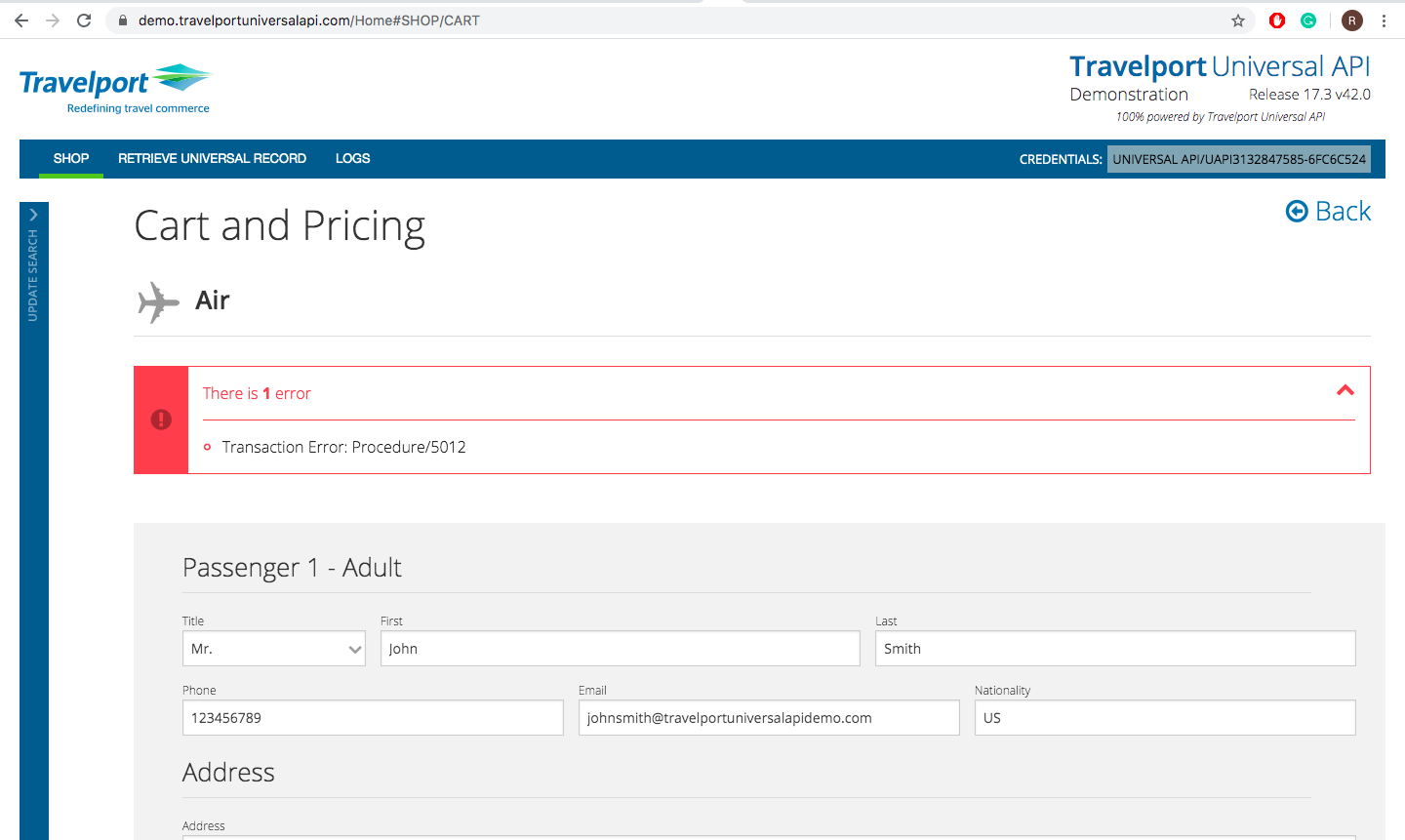Collapse the error message panel chevron

click(x=1345, y=390)
